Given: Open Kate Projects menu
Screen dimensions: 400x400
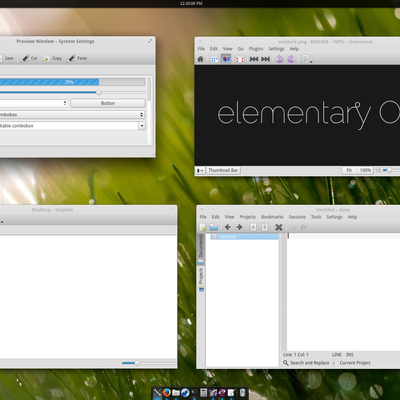Looking at the screenshot, I should [248, 217].
